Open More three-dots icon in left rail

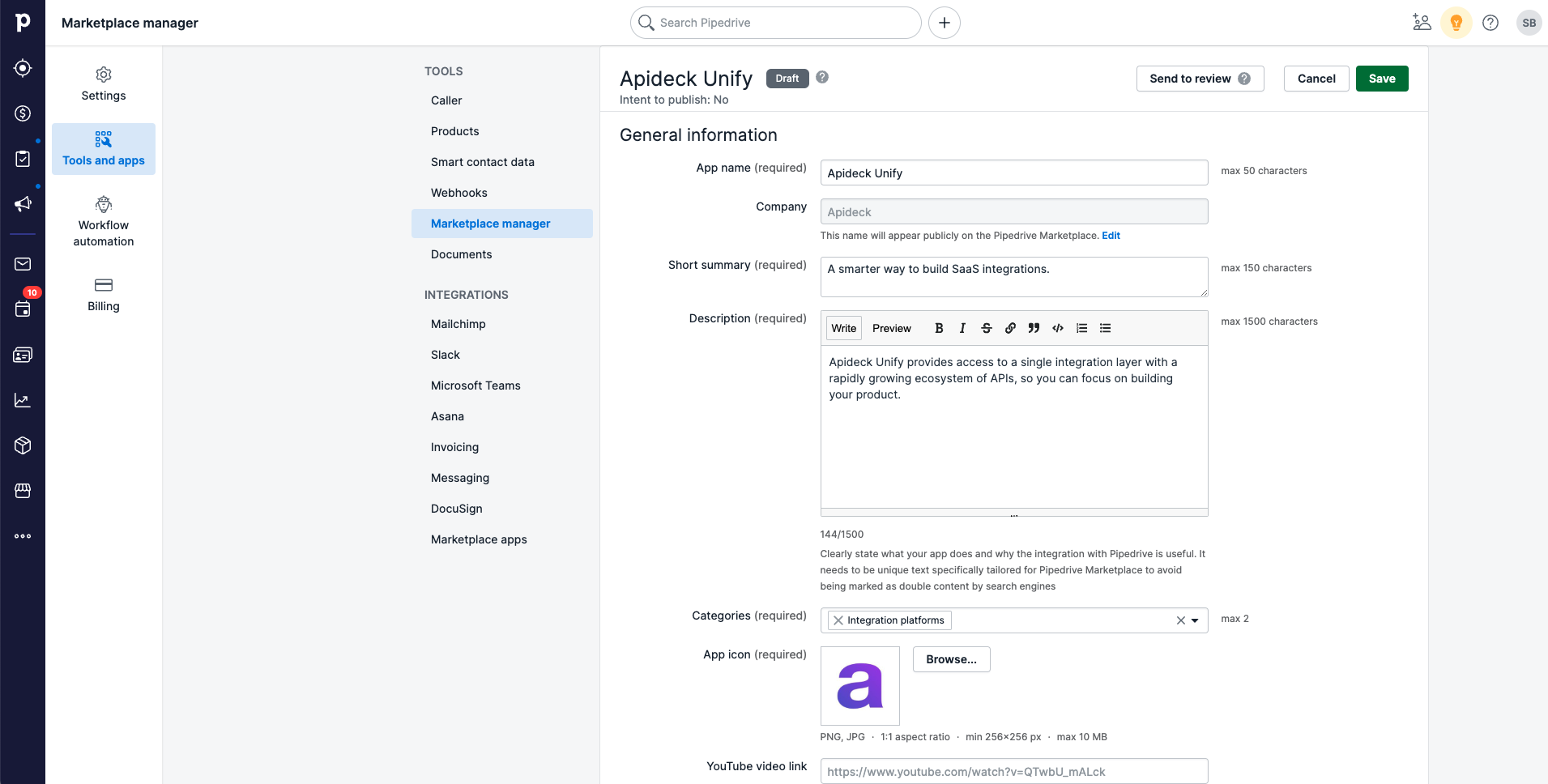coord(23,536)
